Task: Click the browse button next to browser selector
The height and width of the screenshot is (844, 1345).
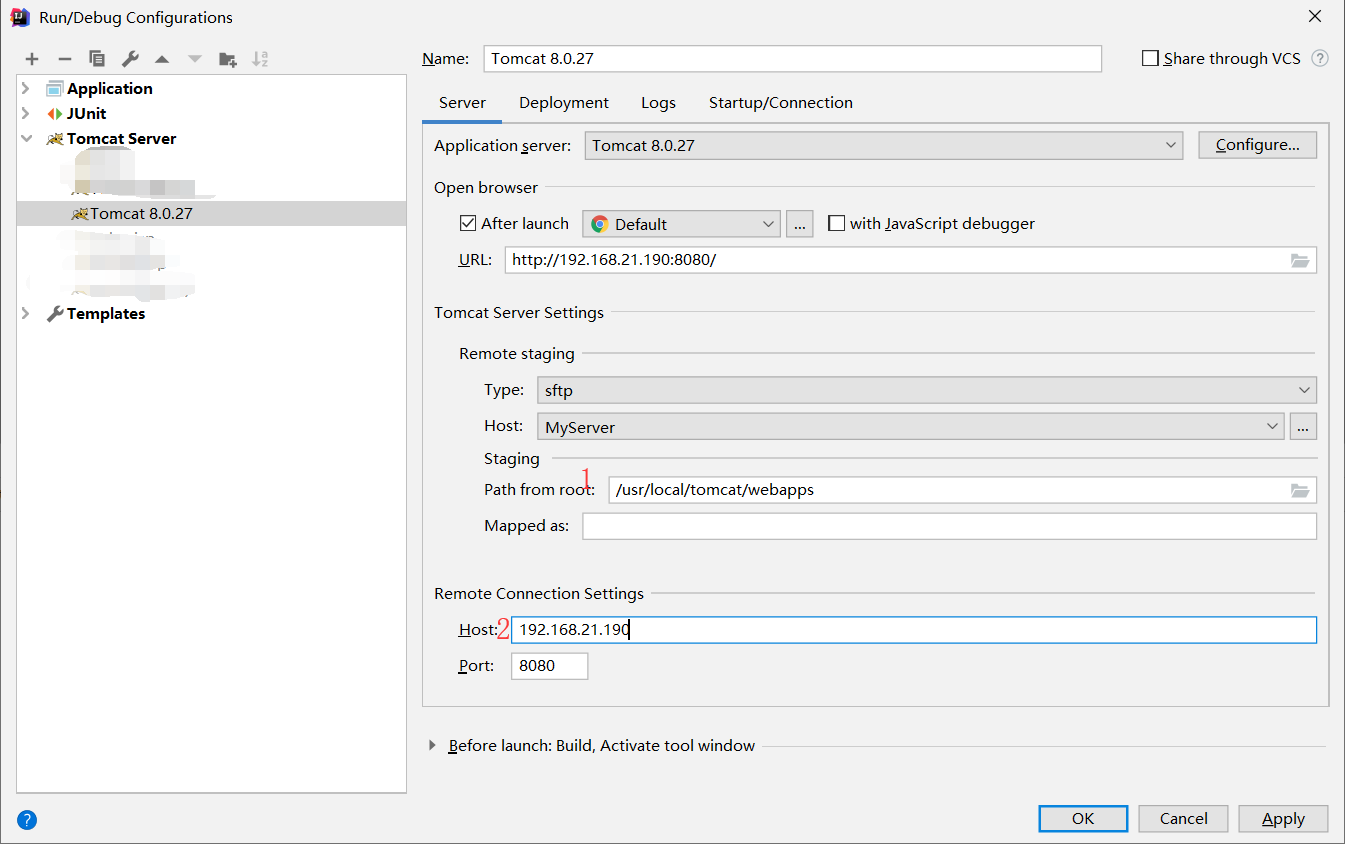Action: tap(800, 224)
